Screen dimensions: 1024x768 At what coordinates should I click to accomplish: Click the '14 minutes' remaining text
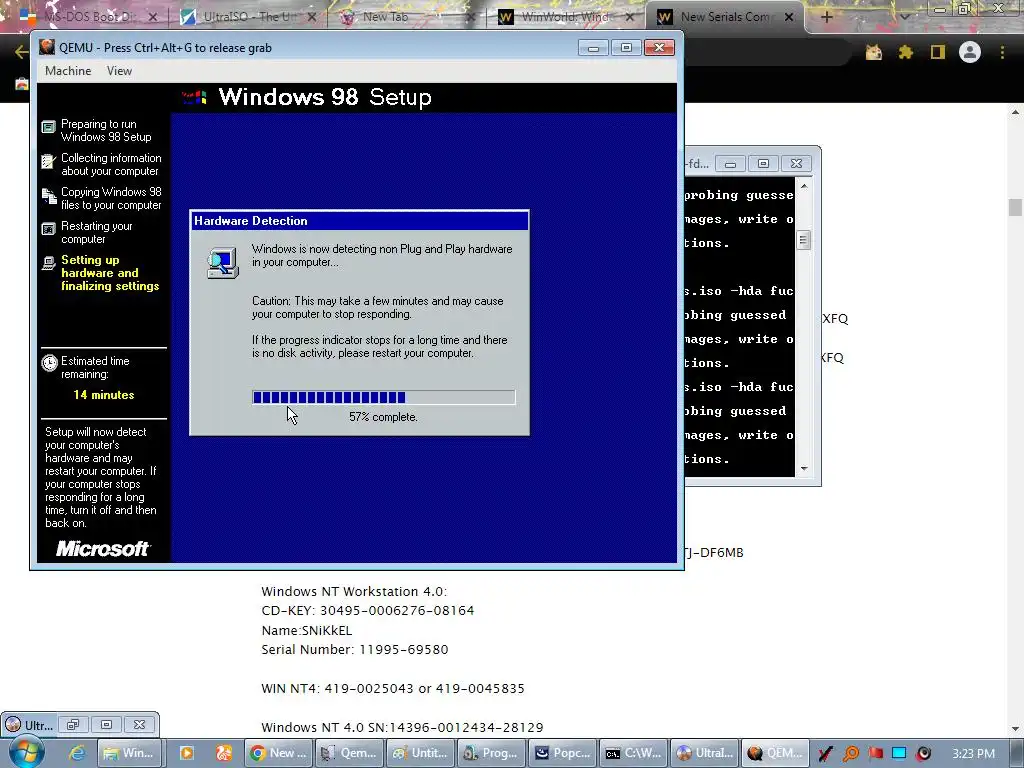(104, 395)
